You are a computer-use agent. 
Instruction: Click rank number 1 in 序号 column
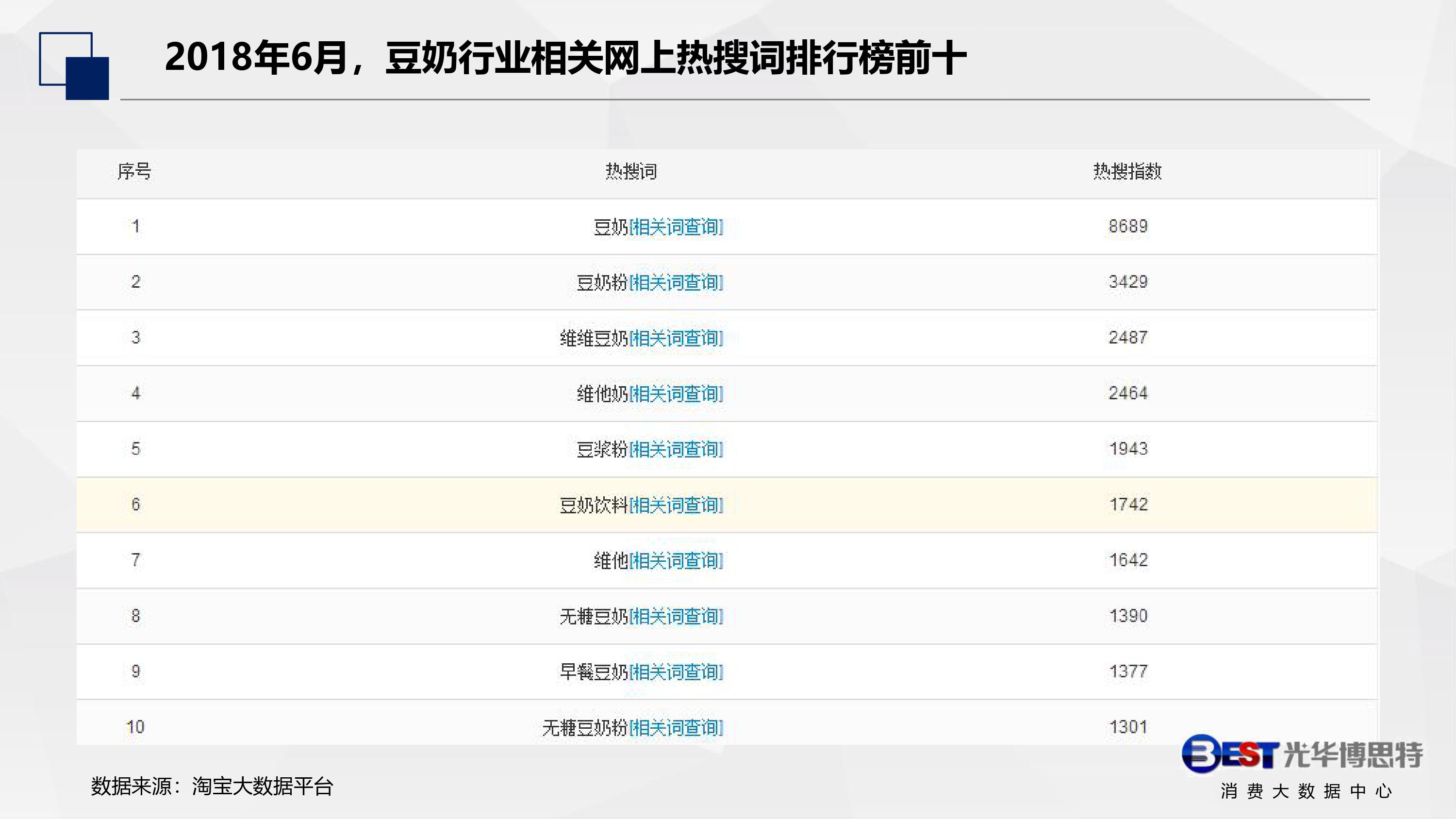(x=136, y=226)
